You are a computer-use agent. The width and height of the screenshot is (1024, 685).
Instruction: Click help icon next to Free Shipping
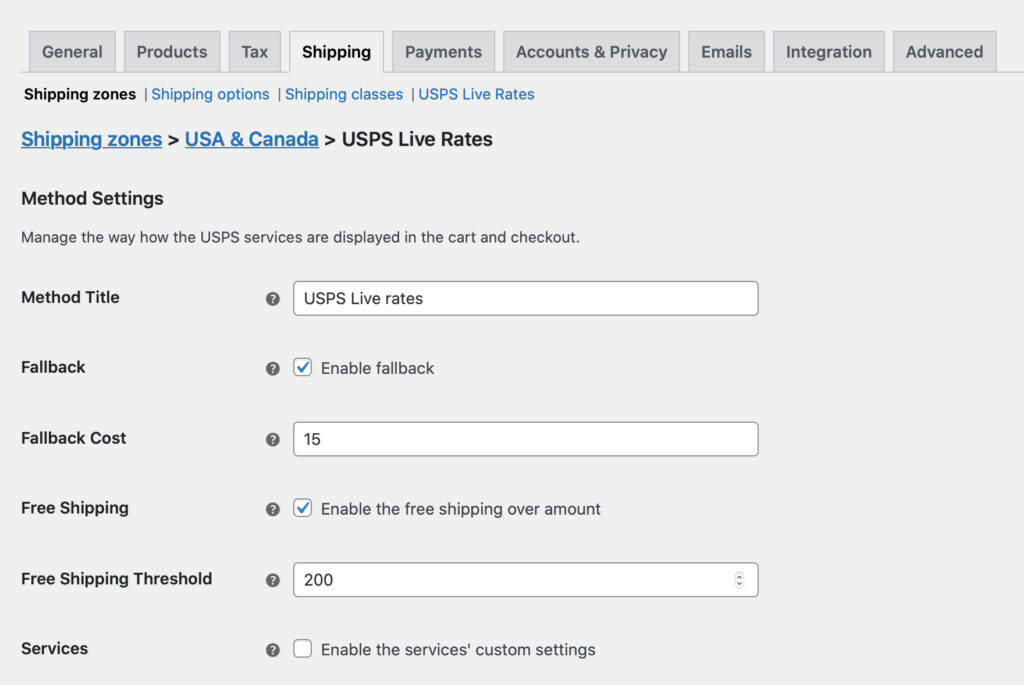tap(272, 509)
